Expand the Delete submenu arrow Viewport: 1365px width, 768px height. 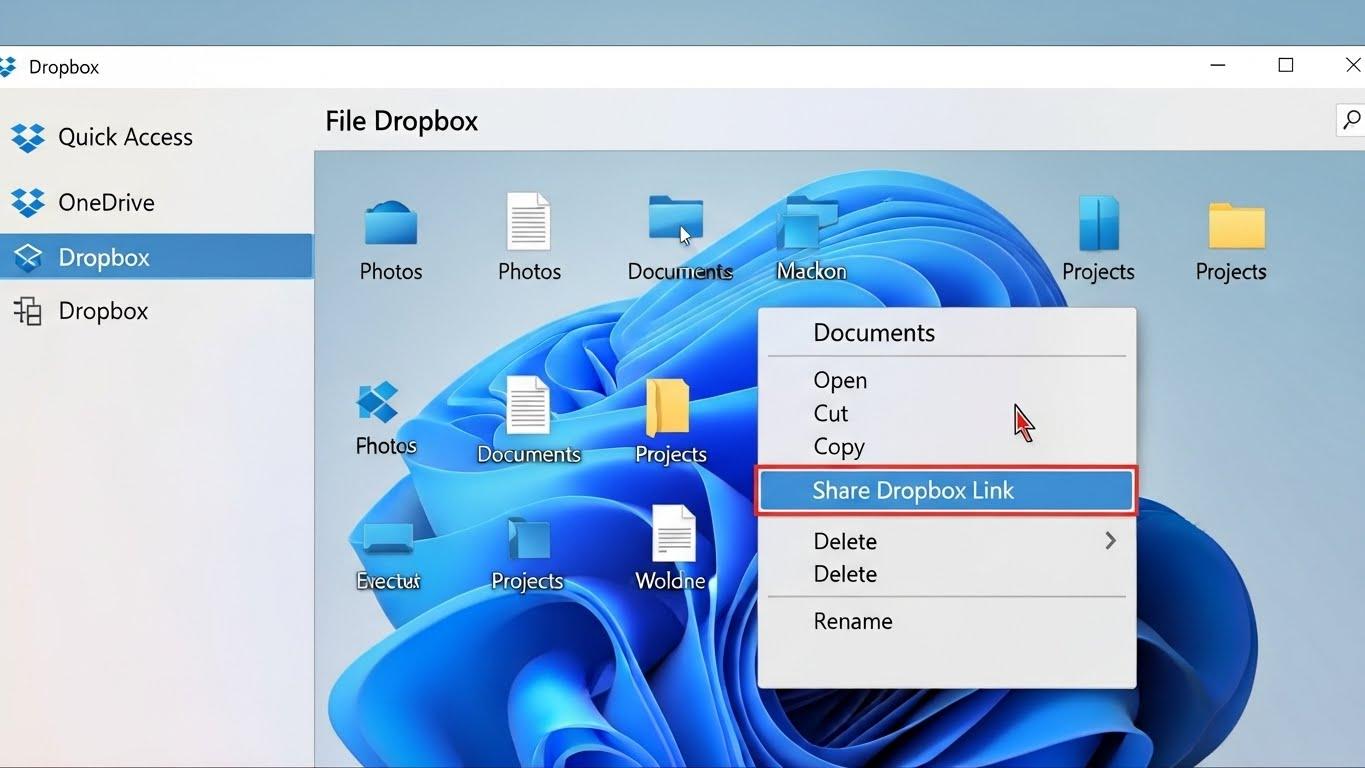point(1110,540)
